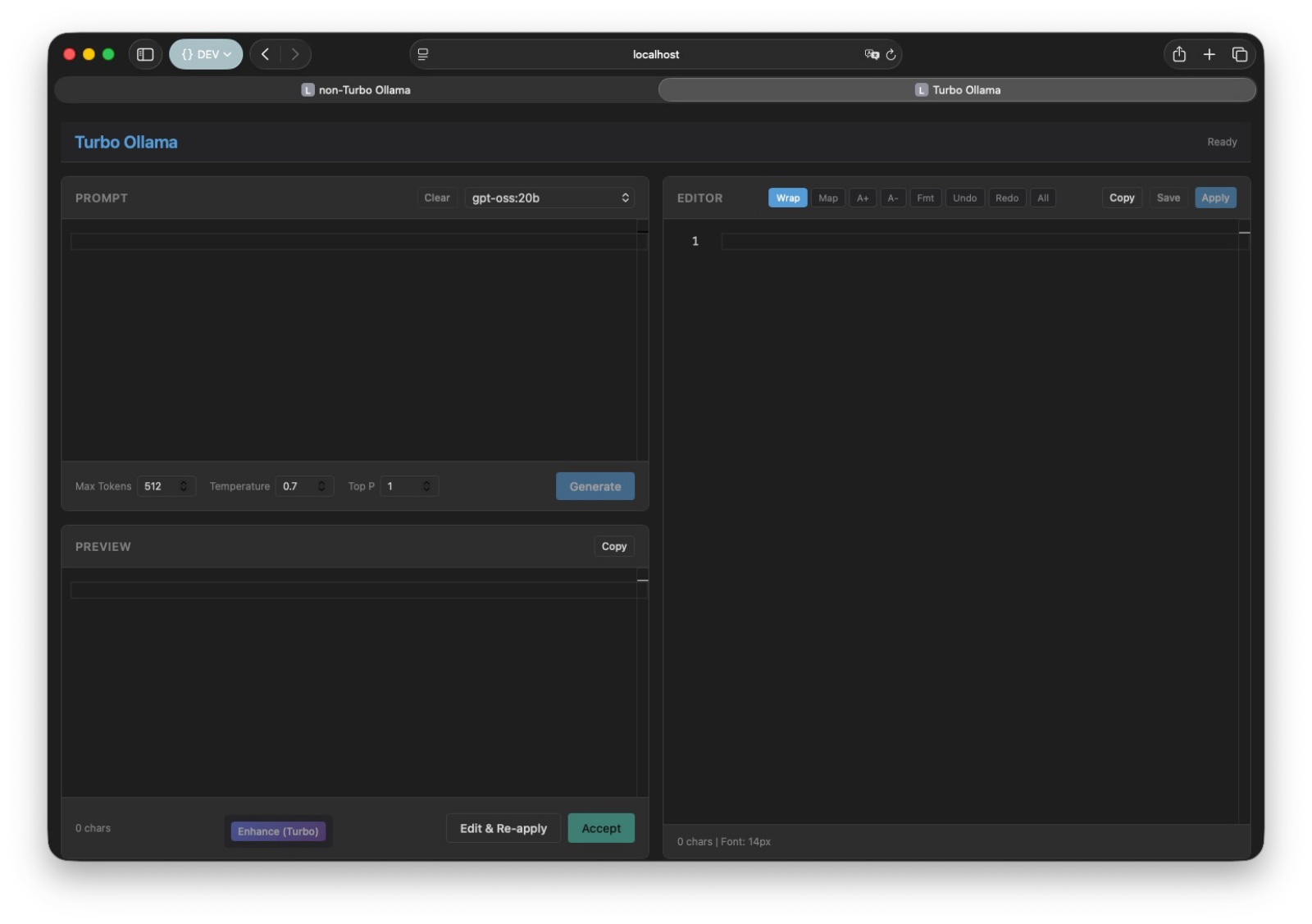The width and height of the screenshot is (1312, 924).
Task: Save the editor content
Action: [1168, 198]
